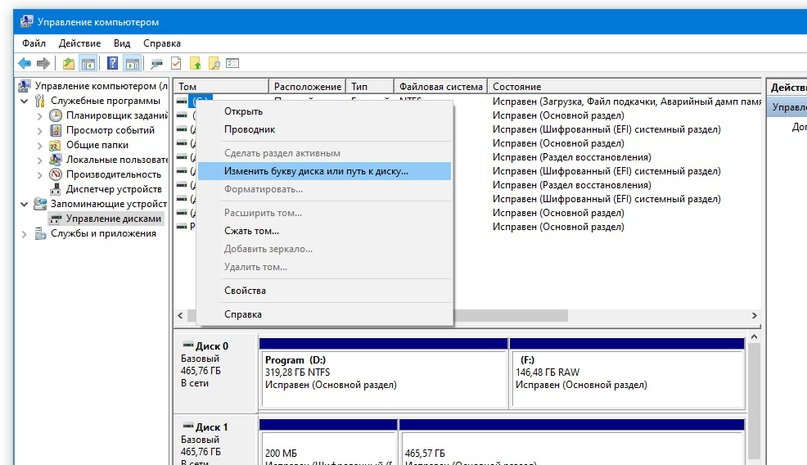Select the root Управление компьютером node

[x=101, y=85]
